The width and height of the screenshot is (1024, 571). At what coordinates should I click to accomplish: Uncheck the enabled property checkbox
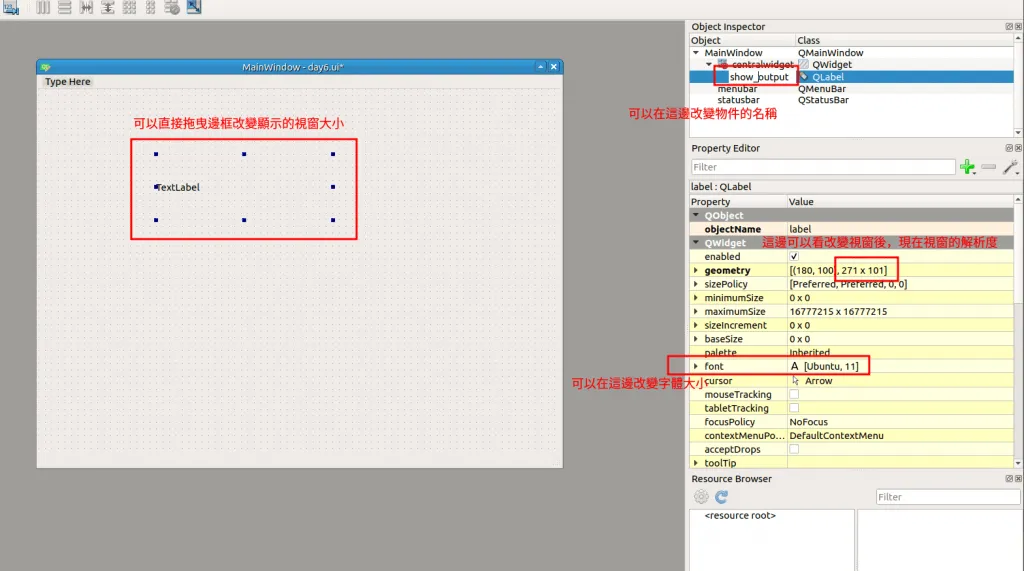[x=794, y=257]
